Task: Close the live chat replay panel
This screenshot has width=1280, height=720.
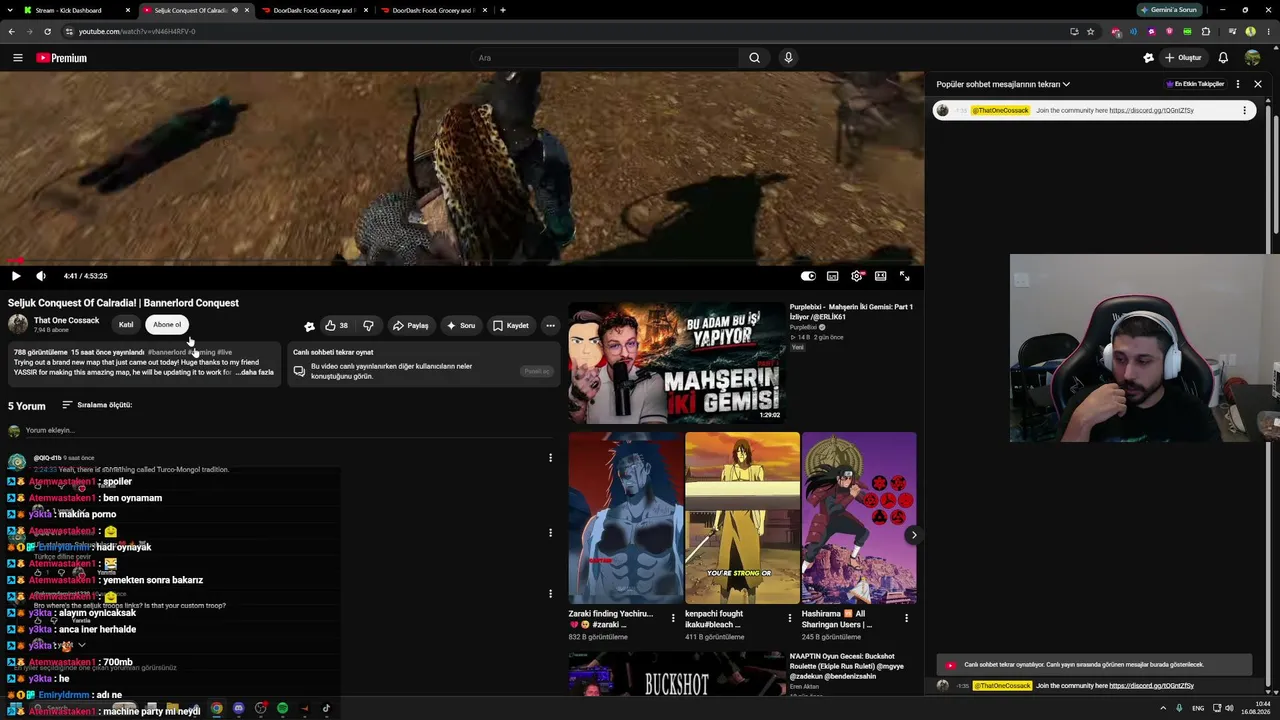Action: [x=1258, y=84]
